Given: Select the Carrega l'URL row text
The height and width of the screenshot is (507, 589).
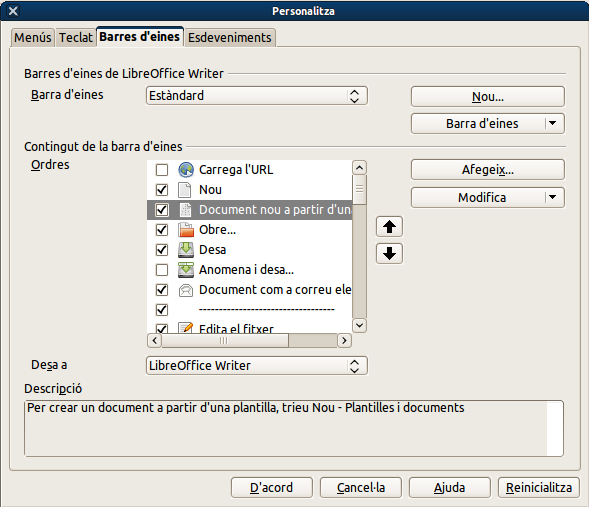Looking at the screenshot, I should (236, 170).
